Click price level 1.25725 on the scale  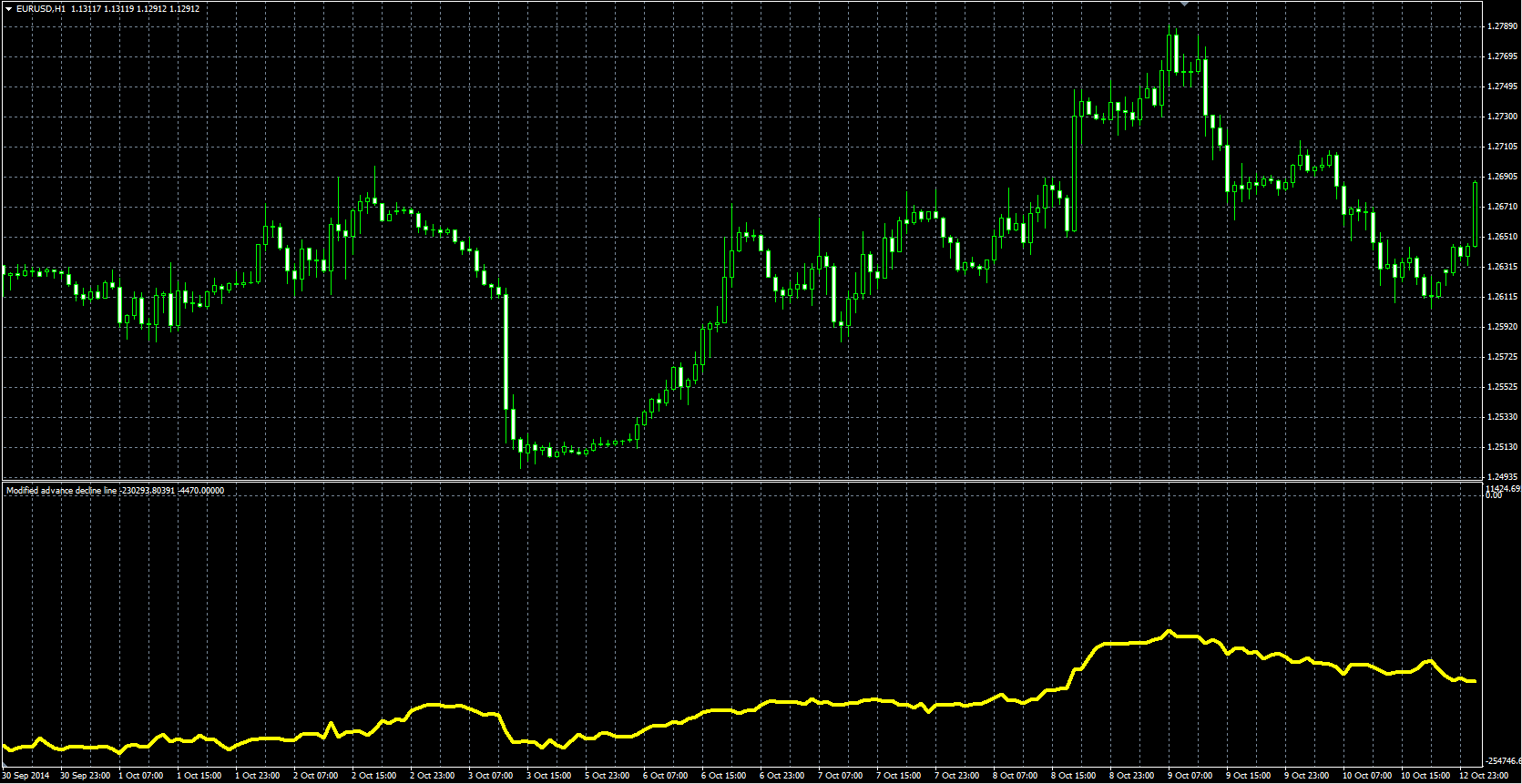[1502, 357]
